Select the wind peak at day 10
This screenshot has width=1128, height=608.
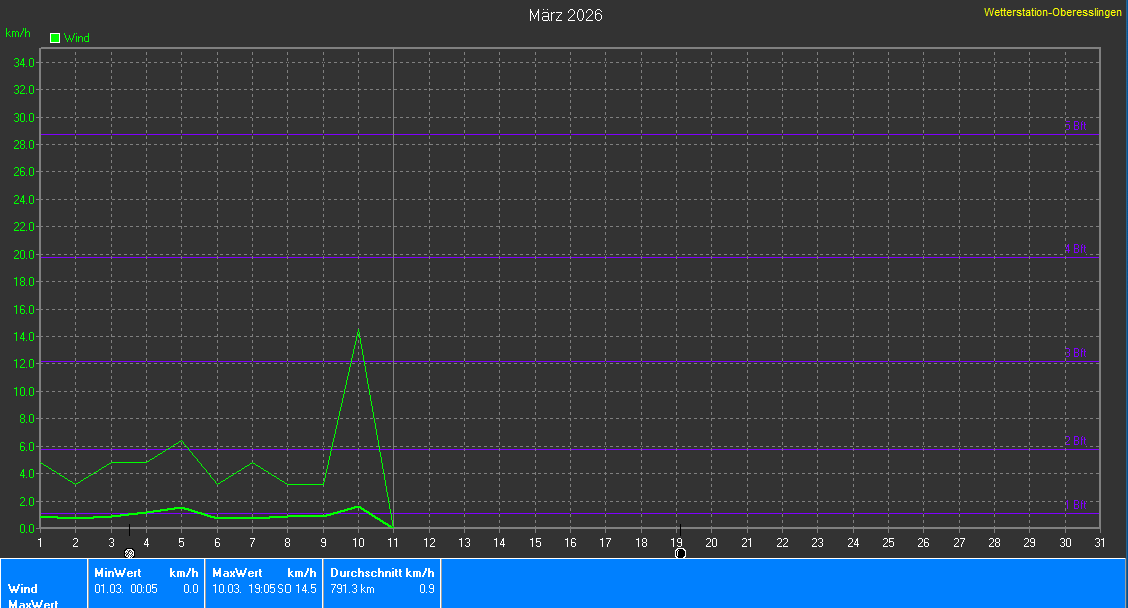tap(358, 331)
